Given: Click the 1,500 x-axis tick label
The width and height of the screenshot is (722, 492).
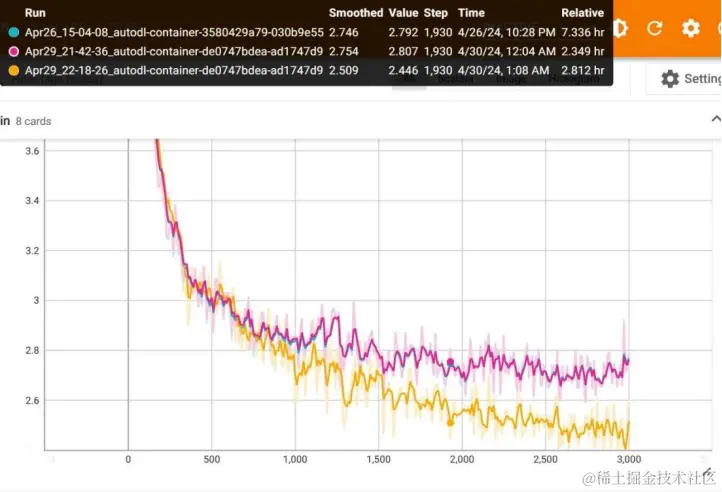Looking at the screenshot, I should pos(378,459).
